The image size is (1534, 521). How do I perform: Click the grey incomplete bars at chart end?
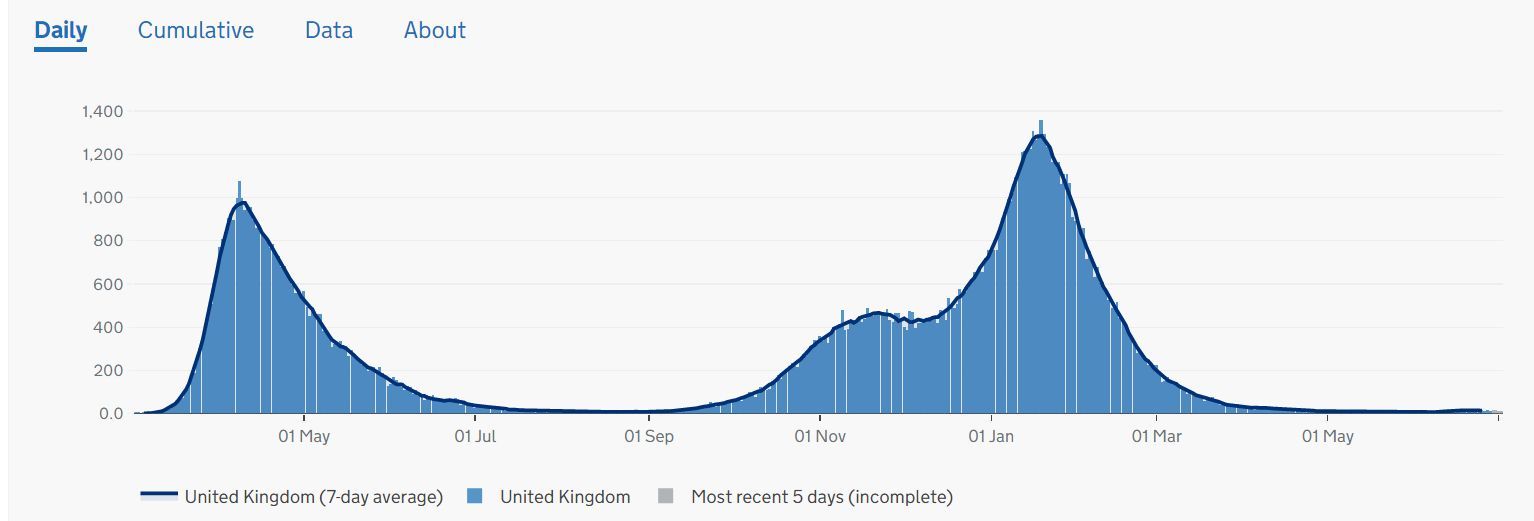click(1495, 411)
